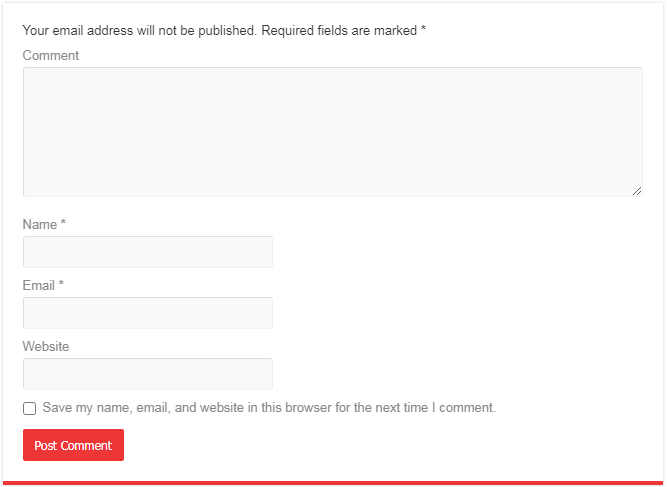Click inside the Comment text area
This screenshot has width=667, height=487.
333,132
